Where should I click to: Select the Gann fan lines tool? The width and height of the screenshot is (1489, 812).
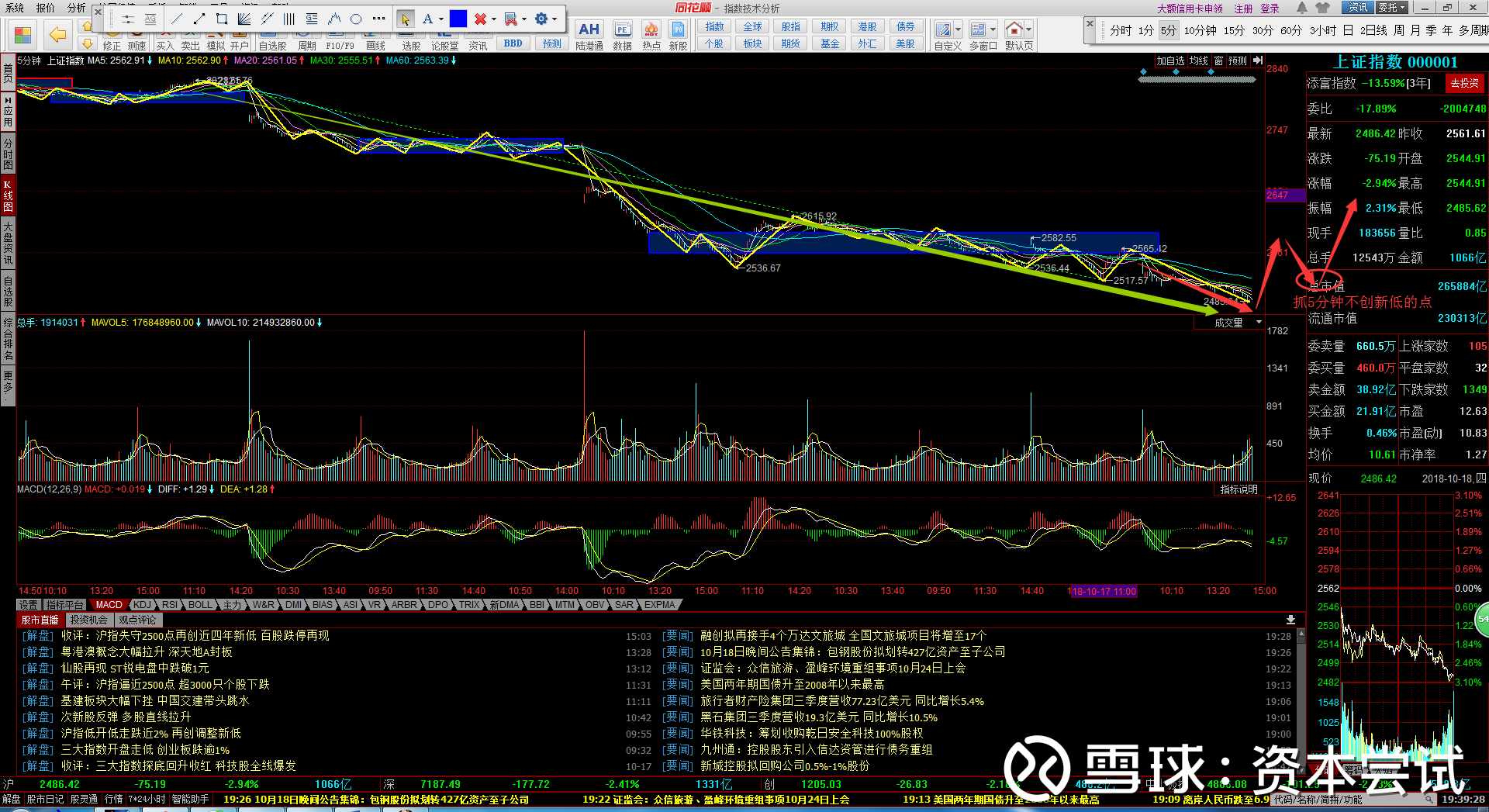click(x=244, y=19)
